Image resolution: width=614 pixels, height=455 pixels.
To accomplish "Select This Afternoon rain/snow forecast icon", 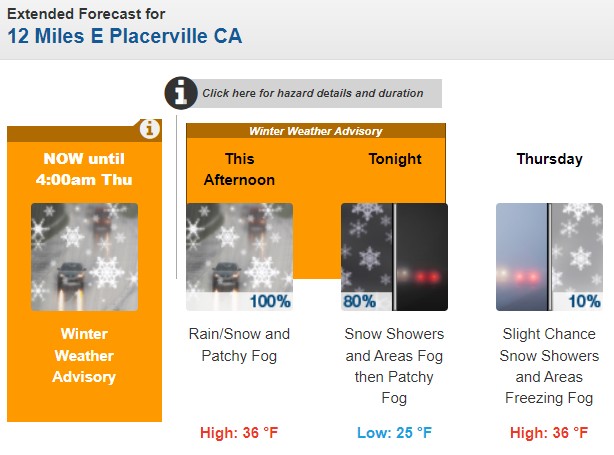I will tap(239, 257).
